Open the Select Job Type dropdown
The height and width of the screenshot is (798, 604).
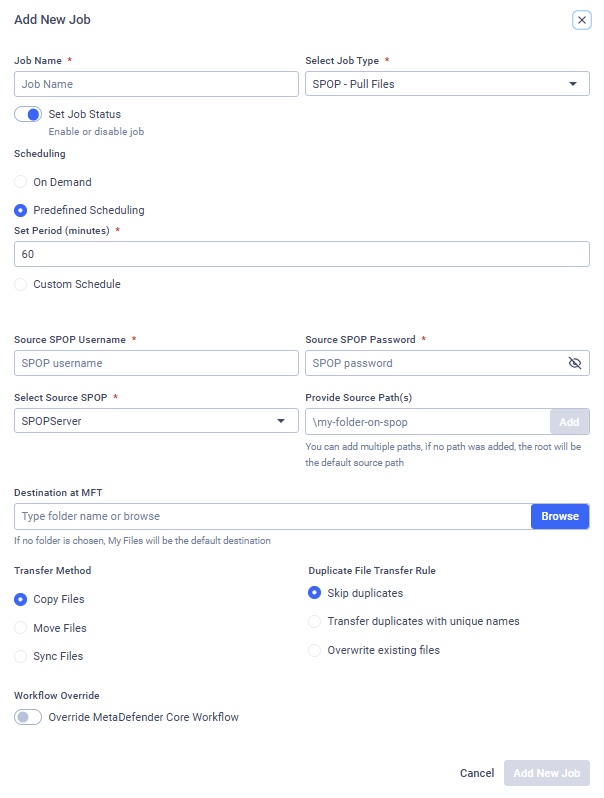pyautogui.click(x=447, y=84)
